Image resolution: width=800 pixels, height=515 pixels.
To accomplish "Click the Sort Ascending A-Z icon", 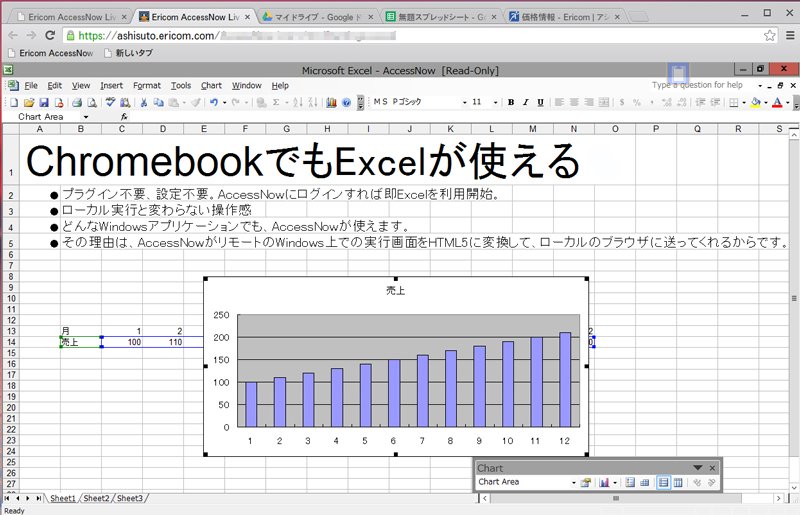I will click(298, 103).
